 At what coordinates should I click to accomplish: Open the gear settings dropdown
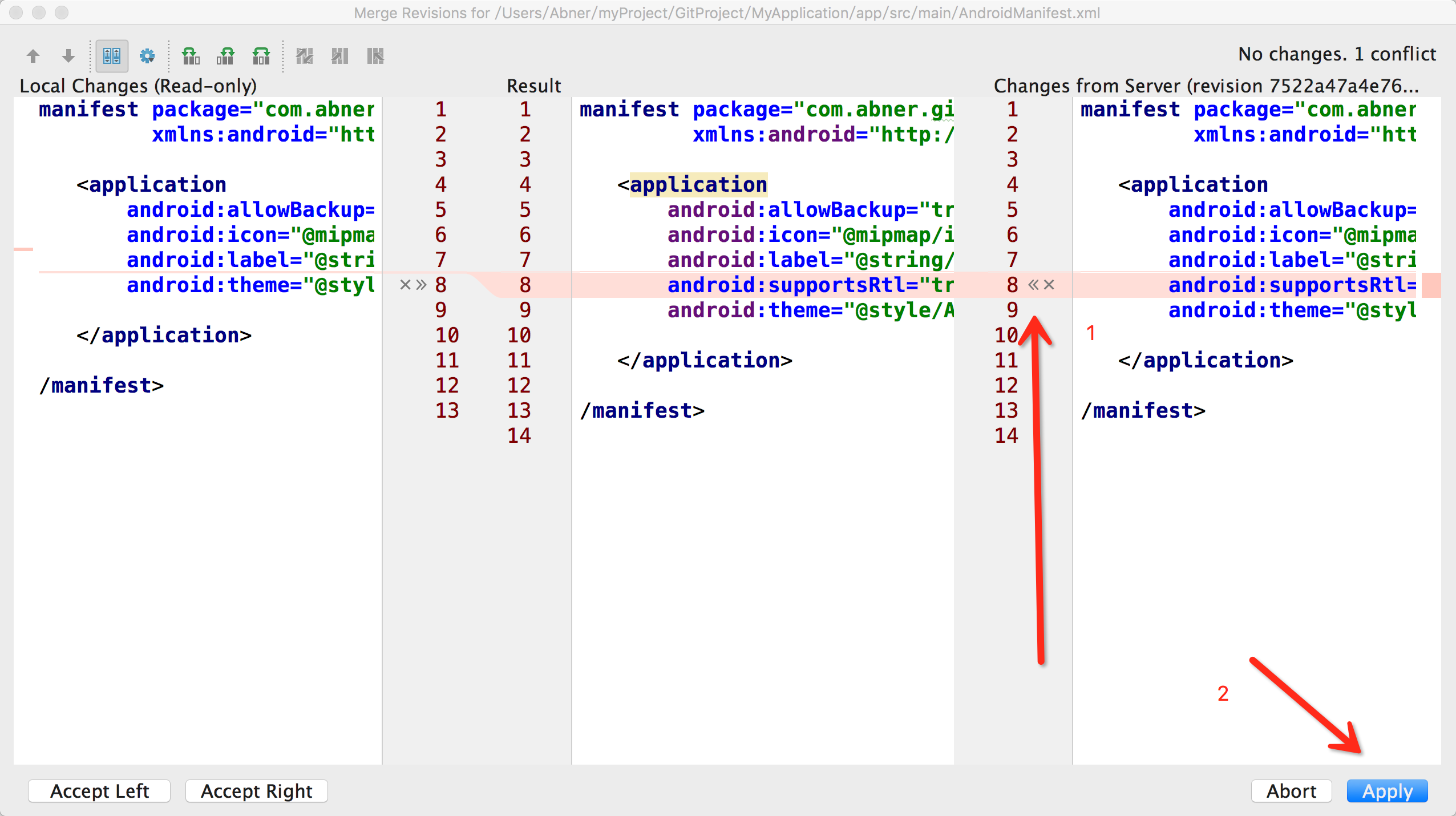point(147,56)
